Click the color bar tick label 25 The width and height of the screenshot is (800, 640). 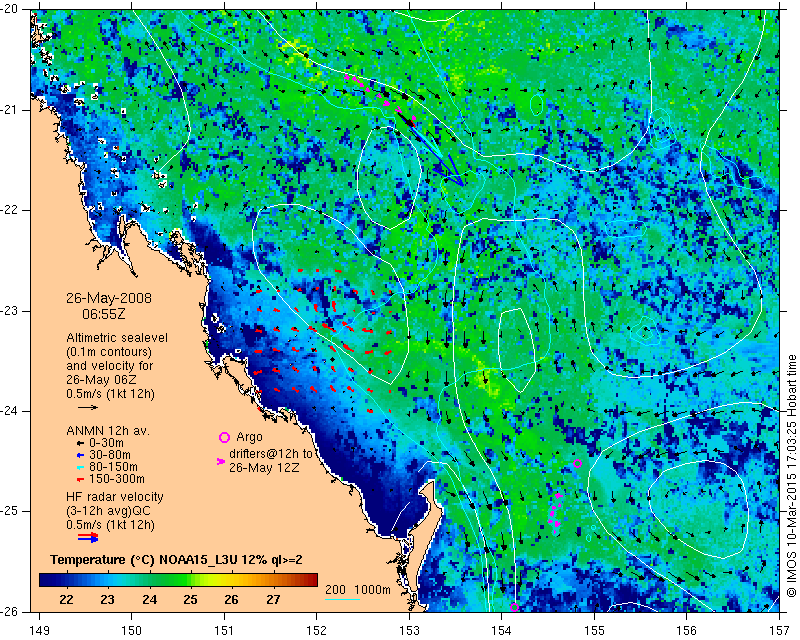coord(190,600)
